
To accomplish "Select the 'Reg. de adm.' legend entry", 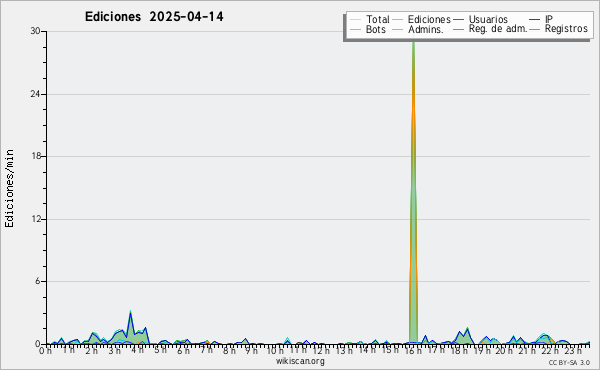I will pyautogui.click(x=498, y=29).
